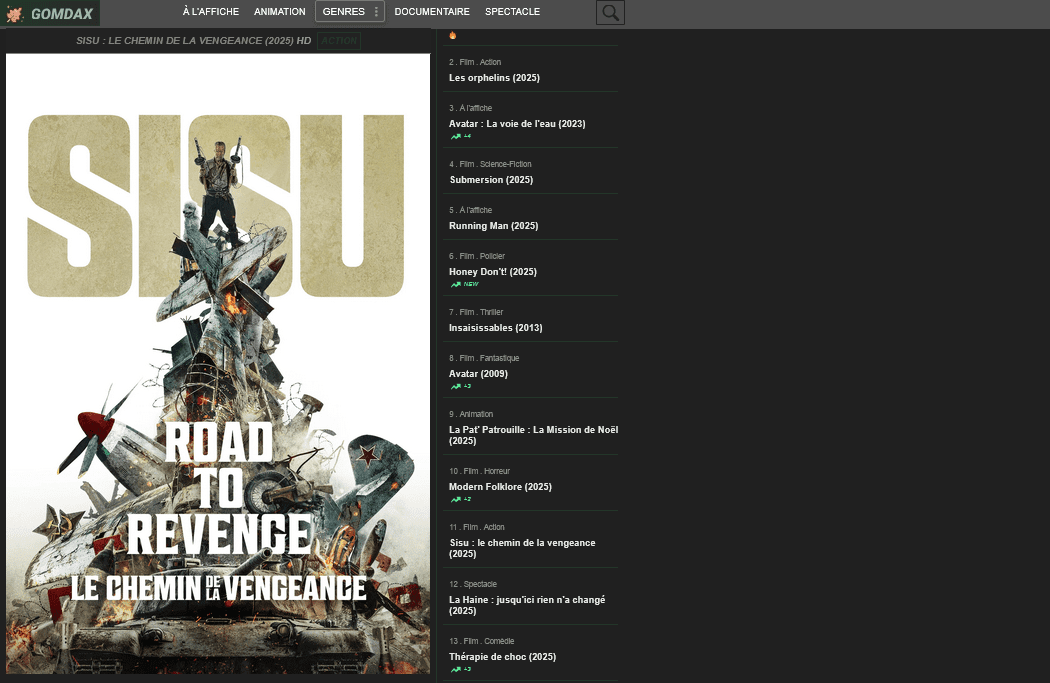Click the flame icon above the ranking list
The image size is (1050, 683).
click(453, 35)
